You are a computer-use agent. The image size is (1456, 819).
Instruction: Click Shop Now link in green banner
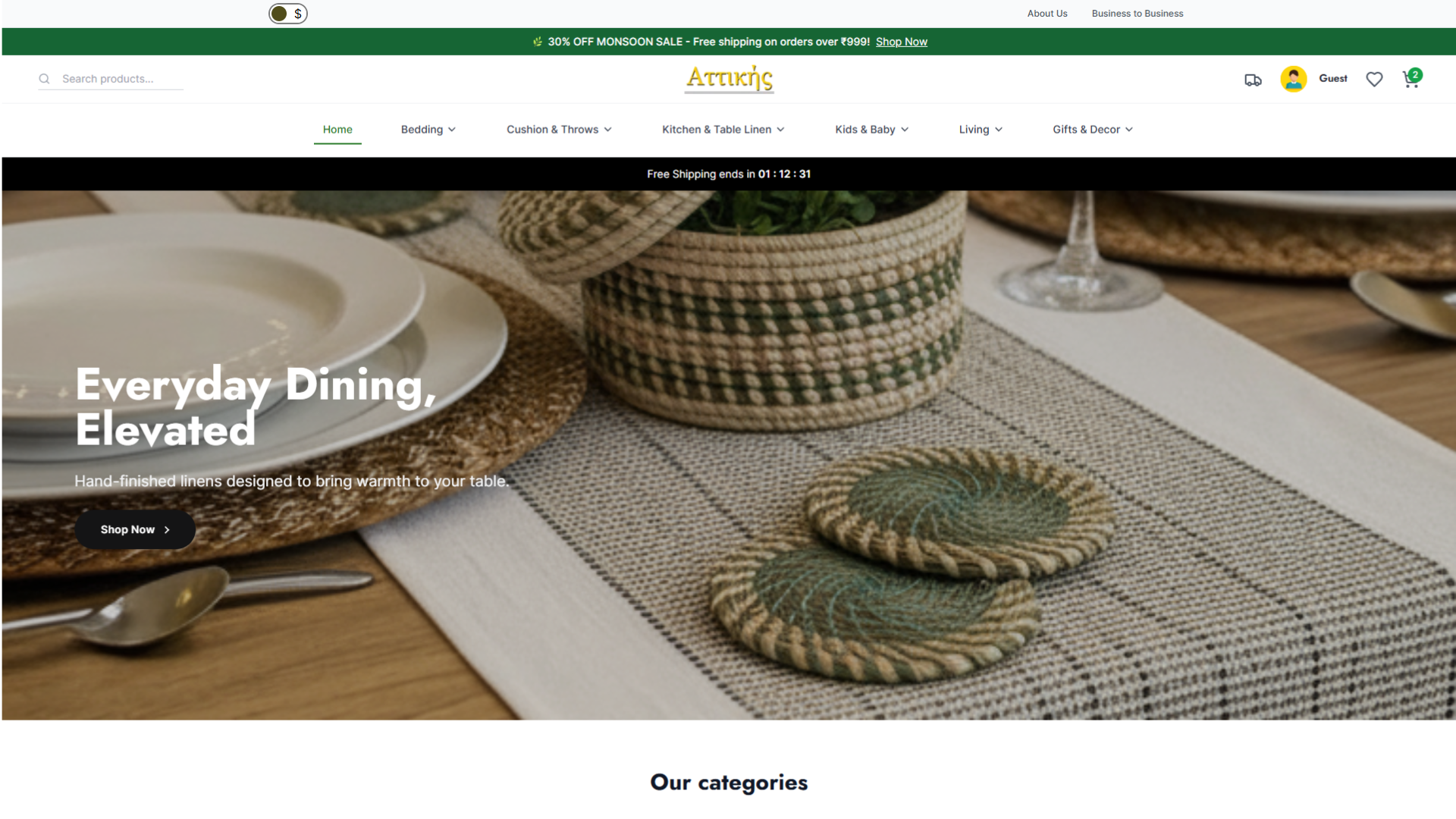pos(901,42)
